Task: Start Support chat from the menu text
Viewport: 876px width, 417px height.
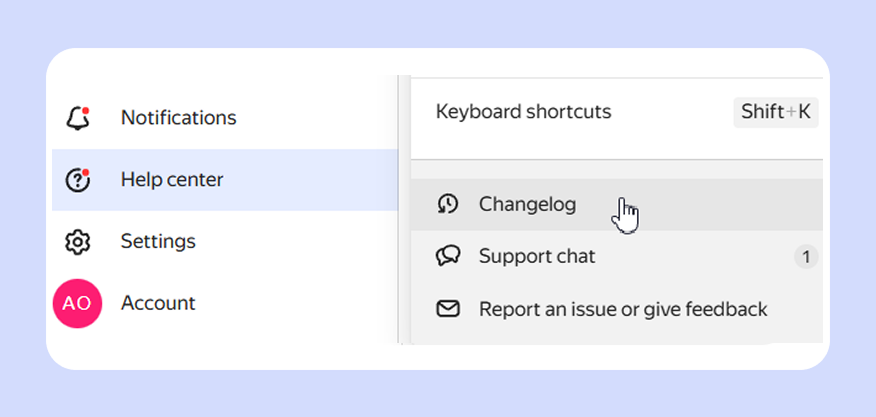Action: (x=537, y=257)
